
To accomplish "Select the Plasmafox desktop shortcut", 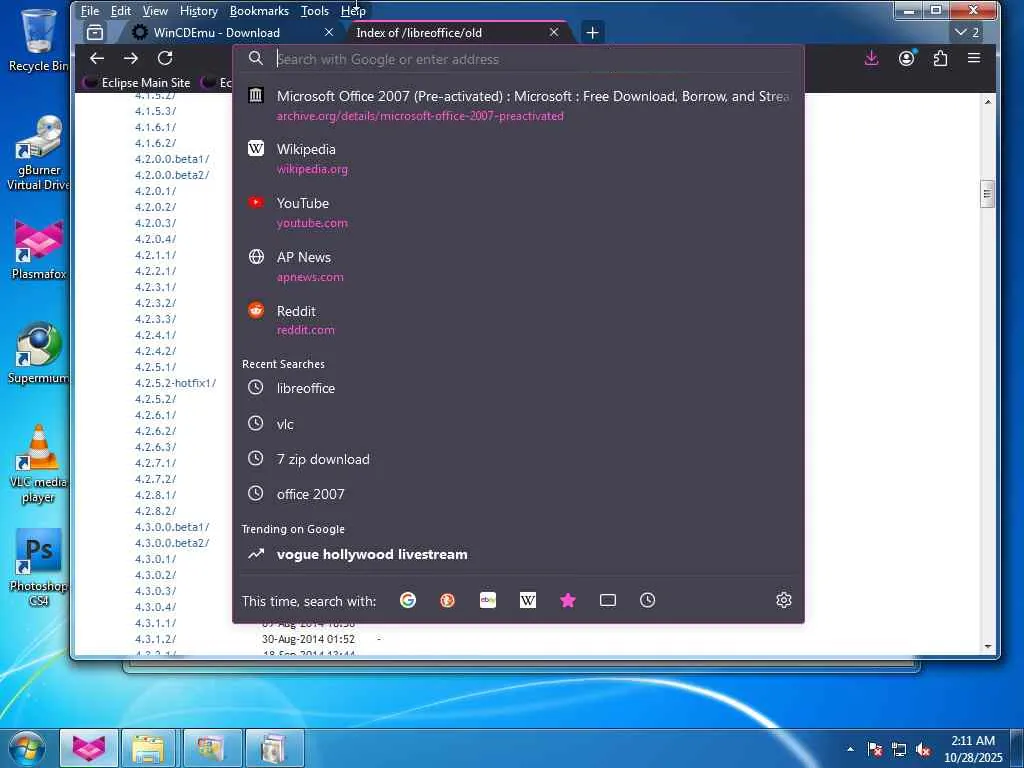I will click(x=38, y=250).
